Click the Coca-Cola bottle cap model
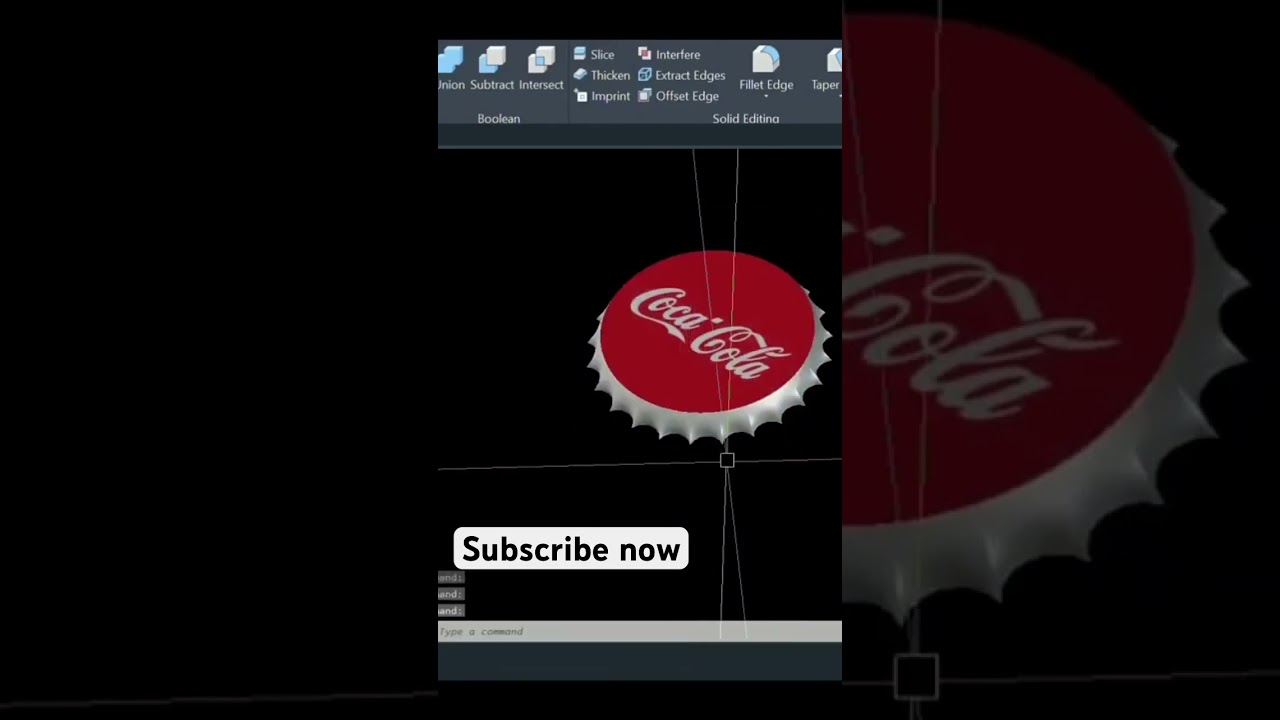 (710, 345)
